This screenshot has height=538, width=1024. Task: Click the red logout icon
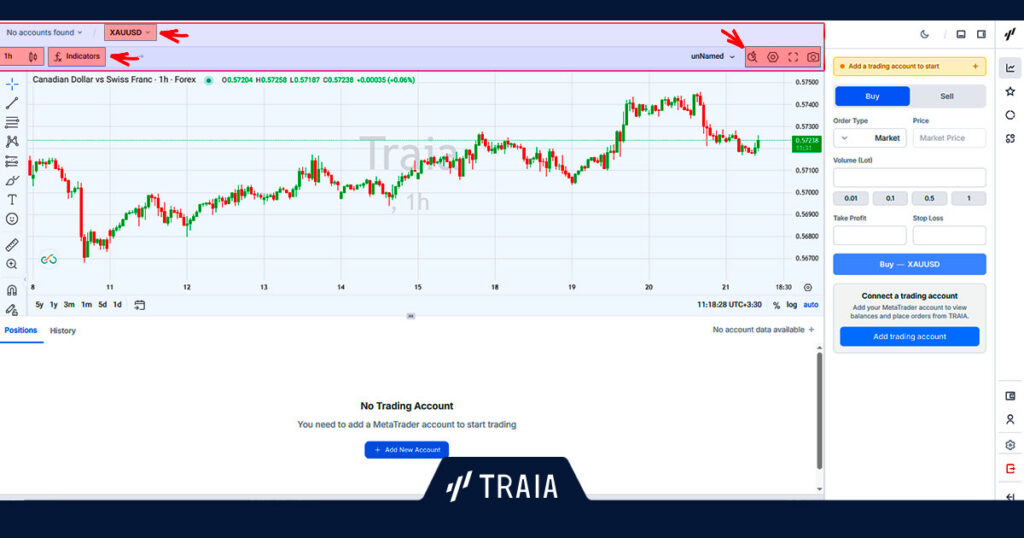click(x=1010, y=468)
